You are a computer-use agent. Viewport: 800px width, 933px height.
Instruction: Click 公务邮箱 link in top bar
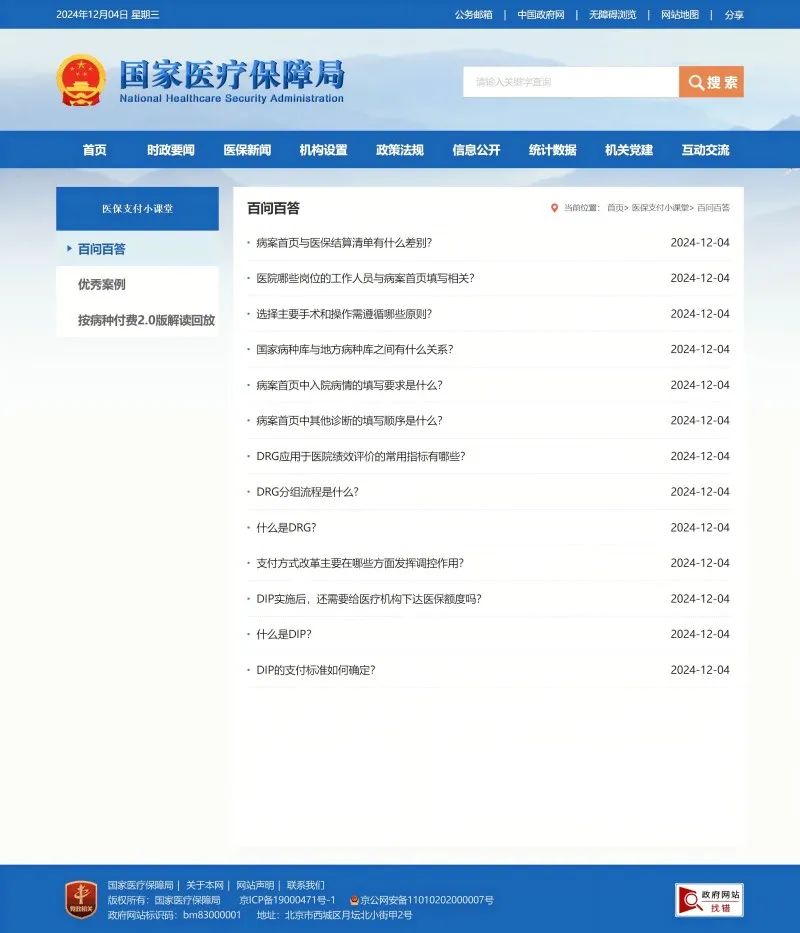pos(473,15)
